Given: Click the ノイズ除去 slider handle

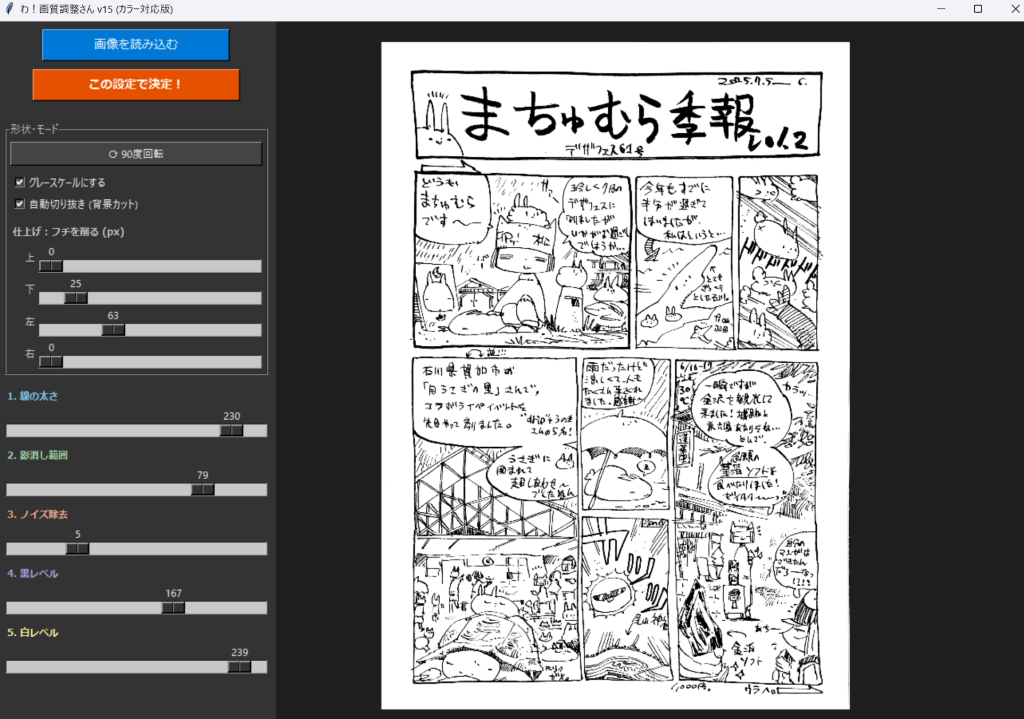Looking at the screenshot, I should [x=78, y=549].
